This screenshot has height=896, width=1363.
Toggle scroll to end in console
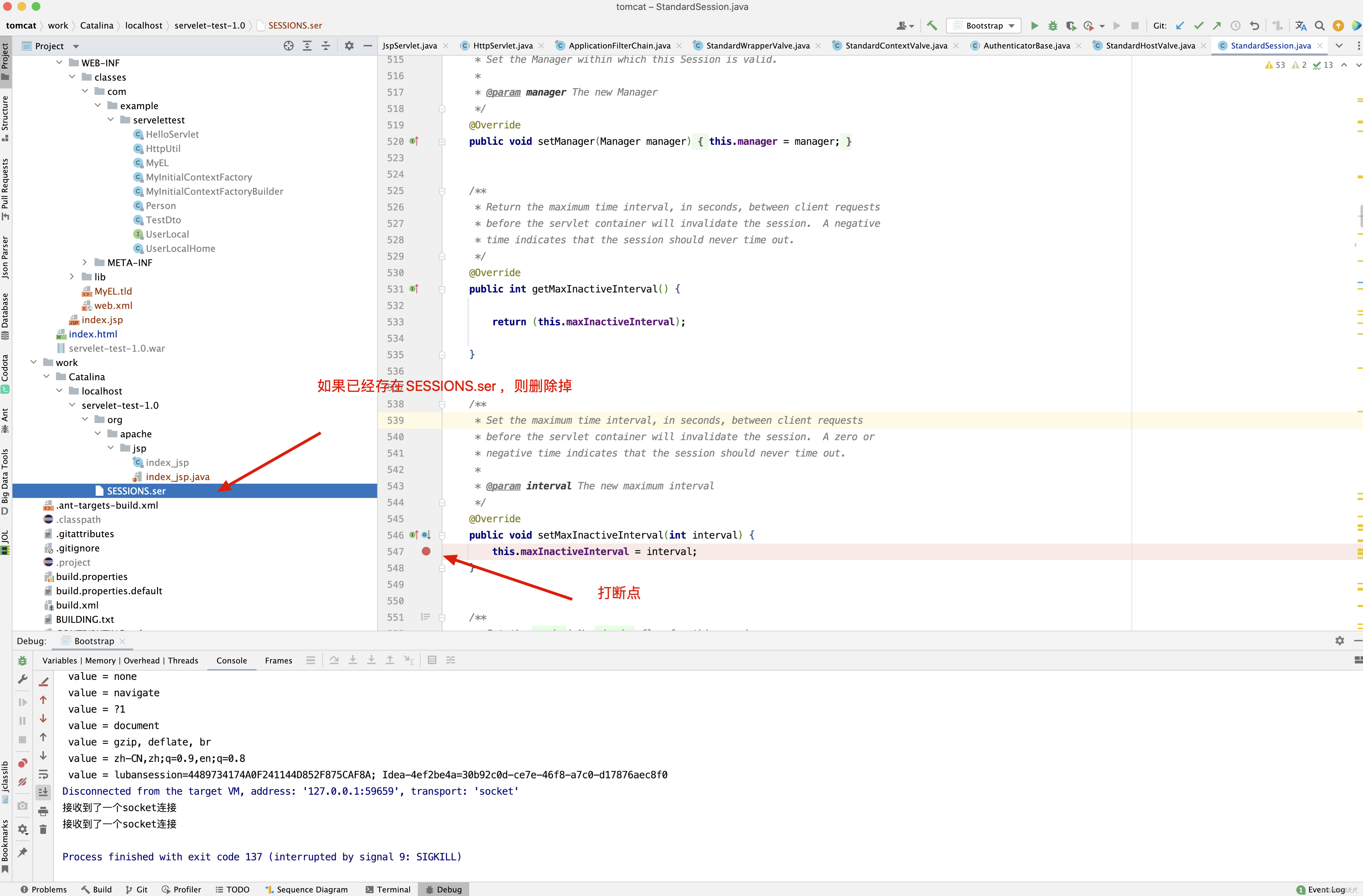tap(43, 792)
